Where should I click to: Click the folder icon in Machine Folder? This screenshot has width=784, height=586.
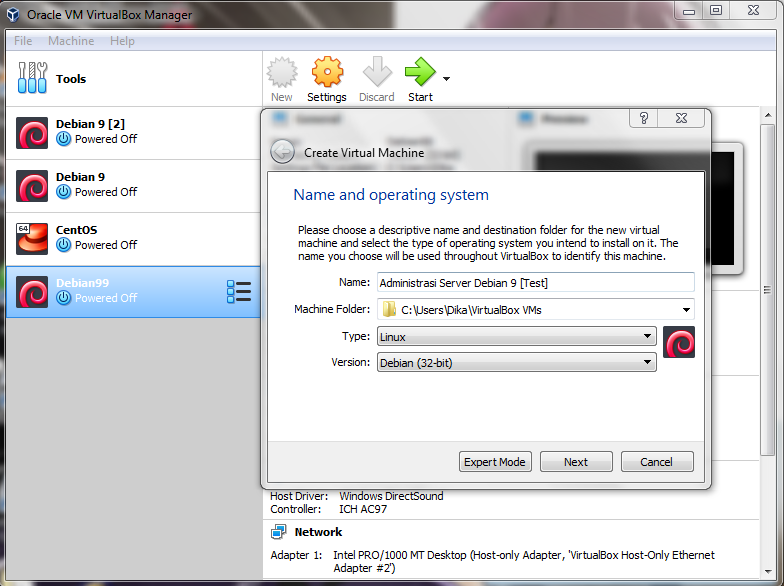pyautogui.click(x=389, y=310)
